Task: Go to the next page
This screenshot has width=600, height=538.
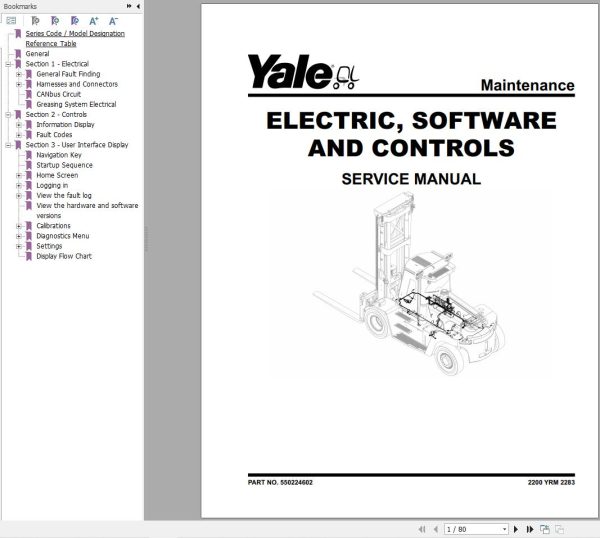Action: click(516, 529)
